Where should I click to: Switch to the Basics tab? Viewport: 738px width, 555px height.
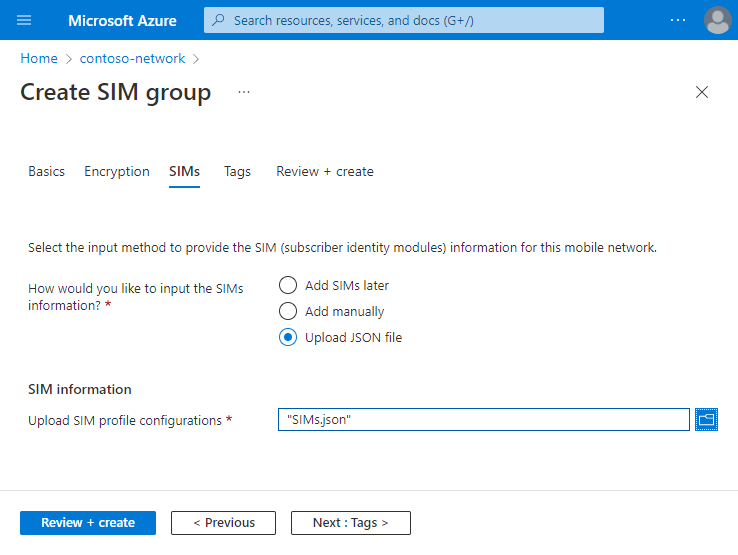click(x=46, y=171)
